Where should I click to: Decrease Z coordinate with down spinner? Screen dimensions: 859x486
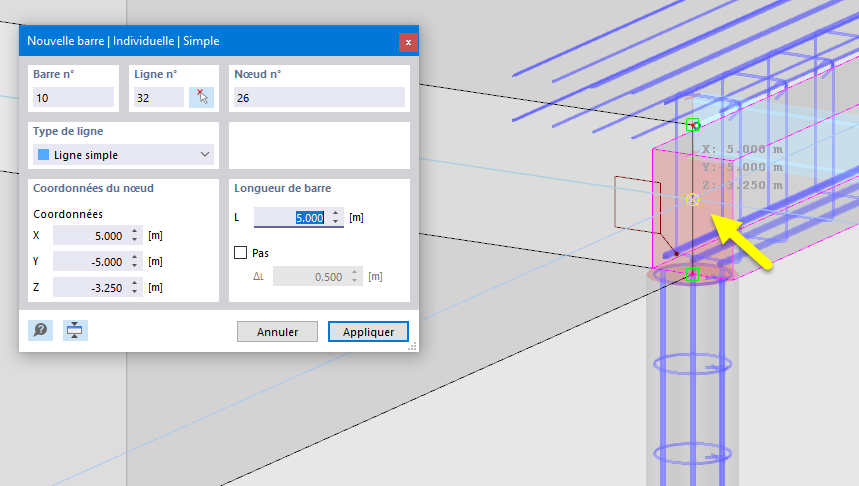tap(135, 291)
